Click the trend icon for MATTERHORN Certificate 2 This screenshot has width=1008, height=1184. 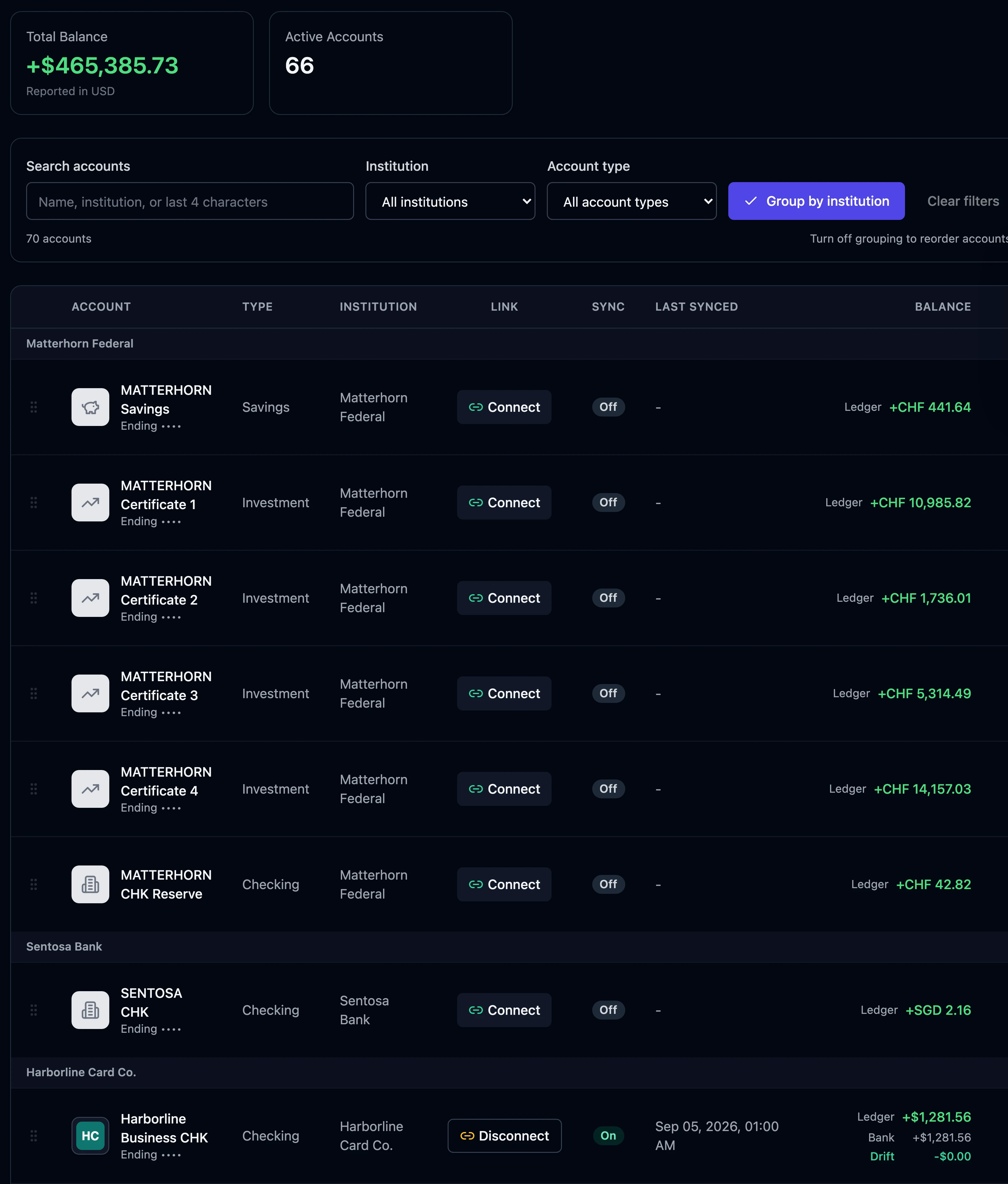(90, 598)
